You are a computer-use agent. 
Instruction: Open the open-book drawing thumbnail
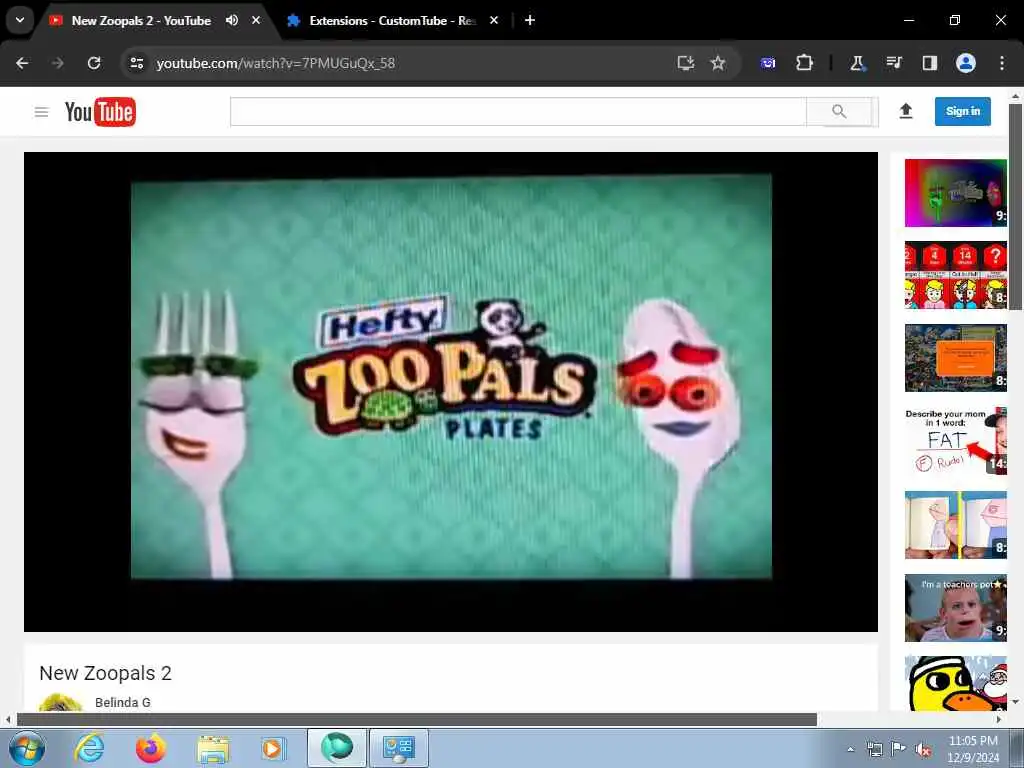pyautogui.click(x=955, y=524)
